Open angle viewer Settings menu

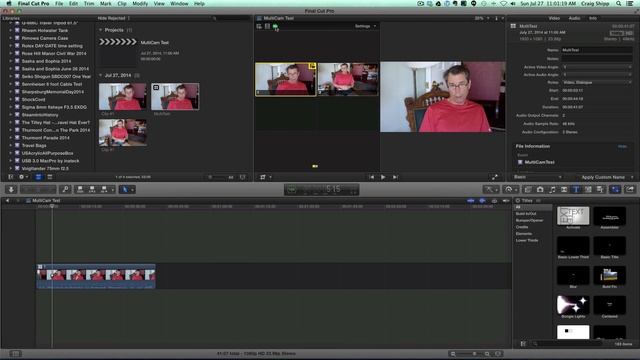[365, 26]
